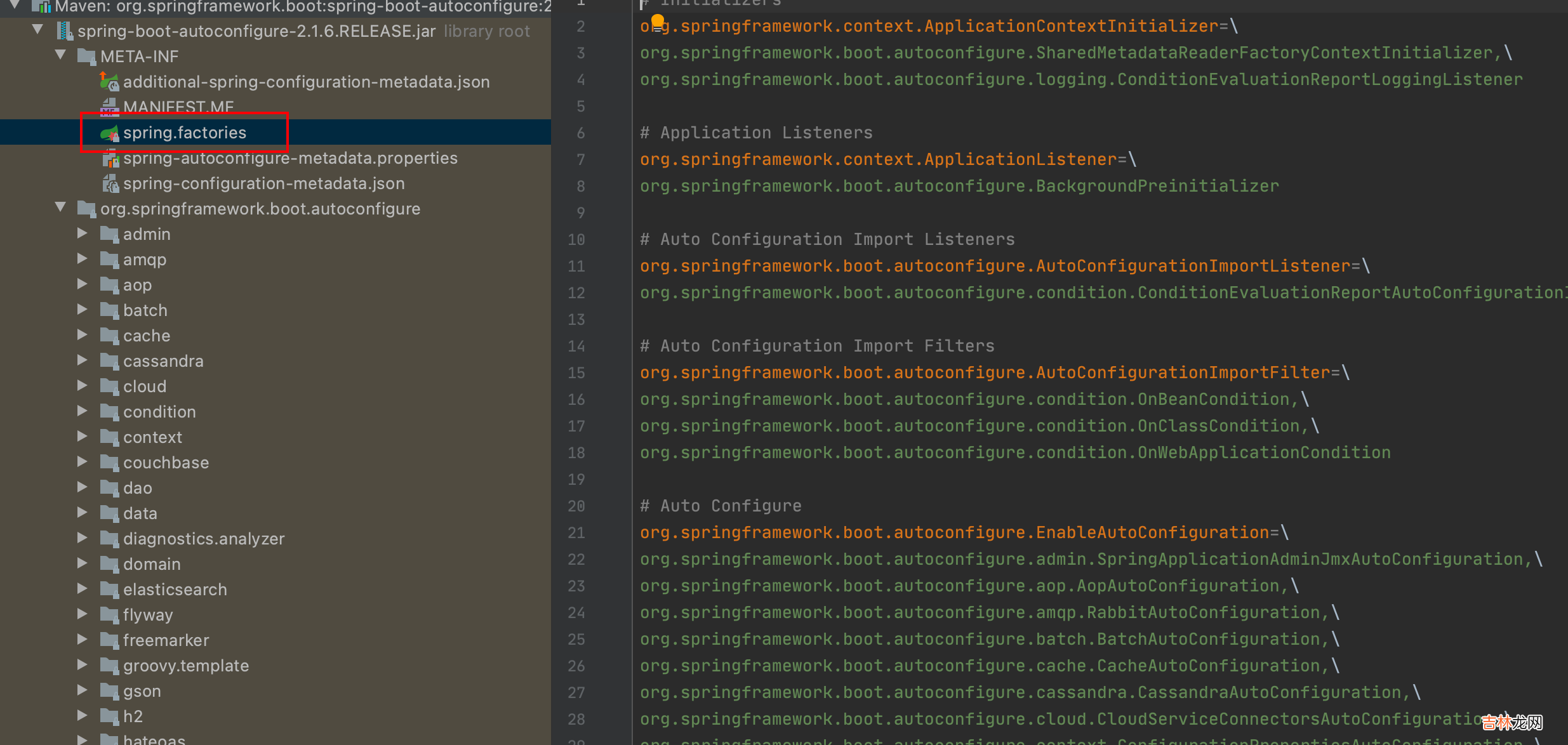Click the '# Auto Configure' comment line

click(721, 506)
